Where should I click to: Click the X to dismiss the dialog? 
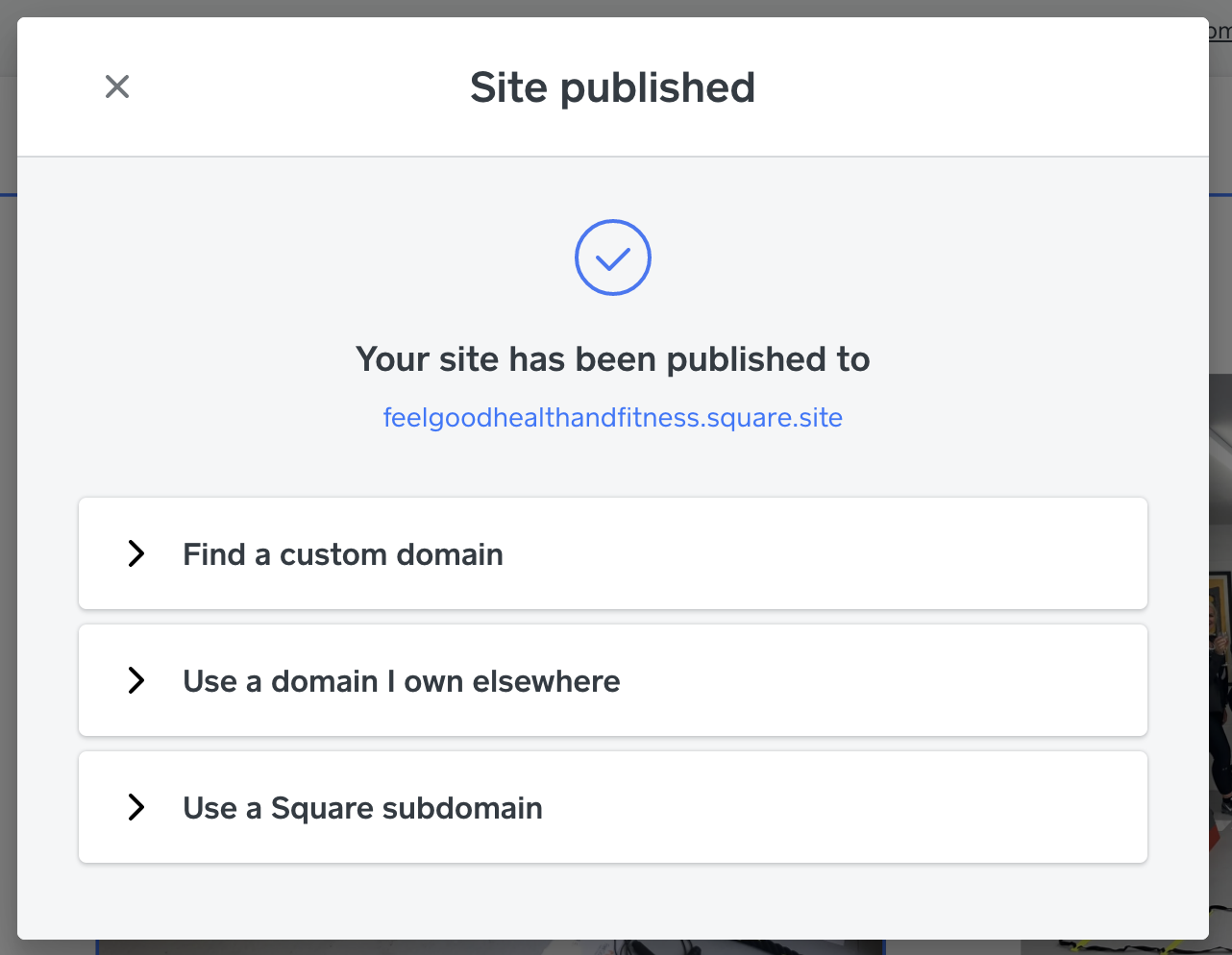coord(116,86)
